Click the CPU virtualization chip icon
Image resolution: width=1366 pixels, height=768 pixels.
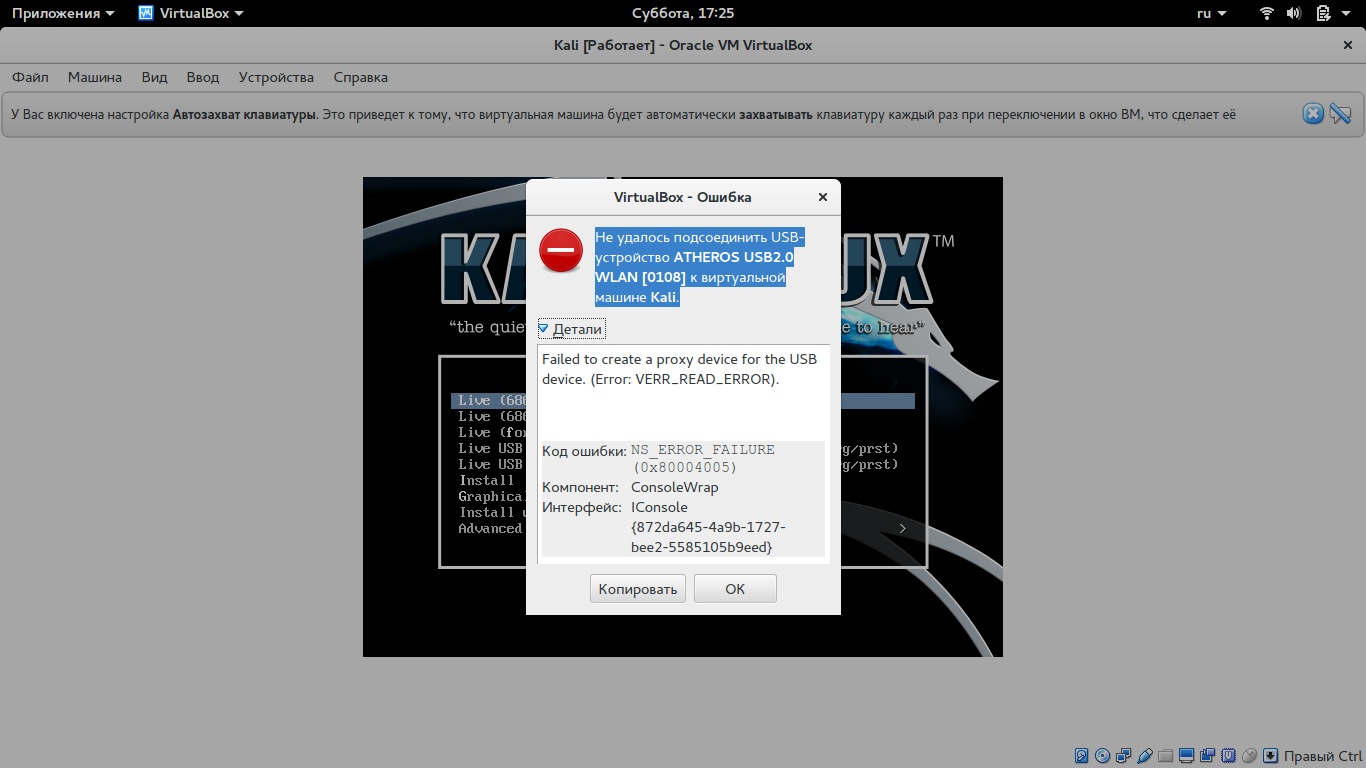1229,755
